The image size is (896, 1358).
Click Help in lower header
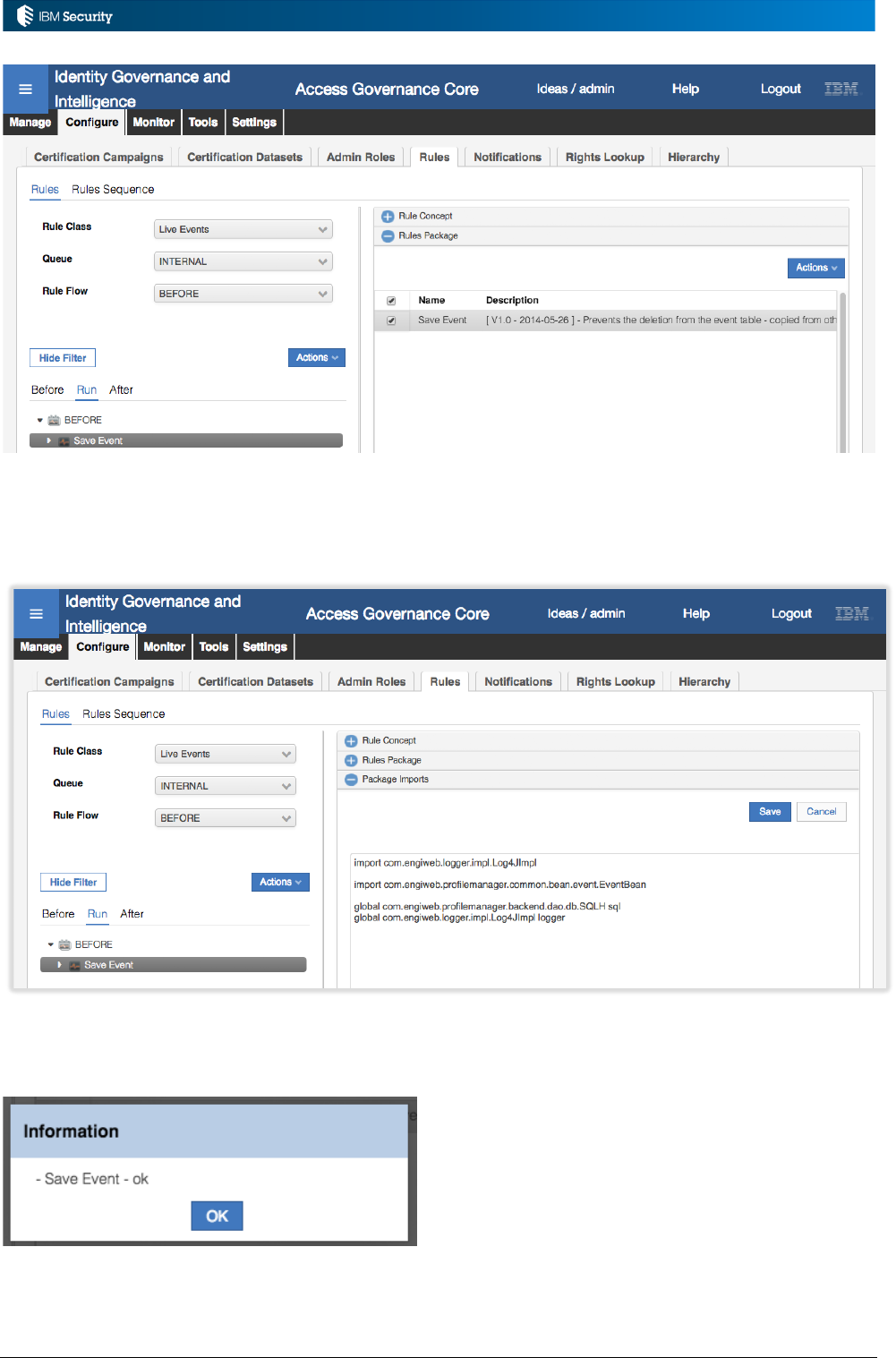[696, 613]
